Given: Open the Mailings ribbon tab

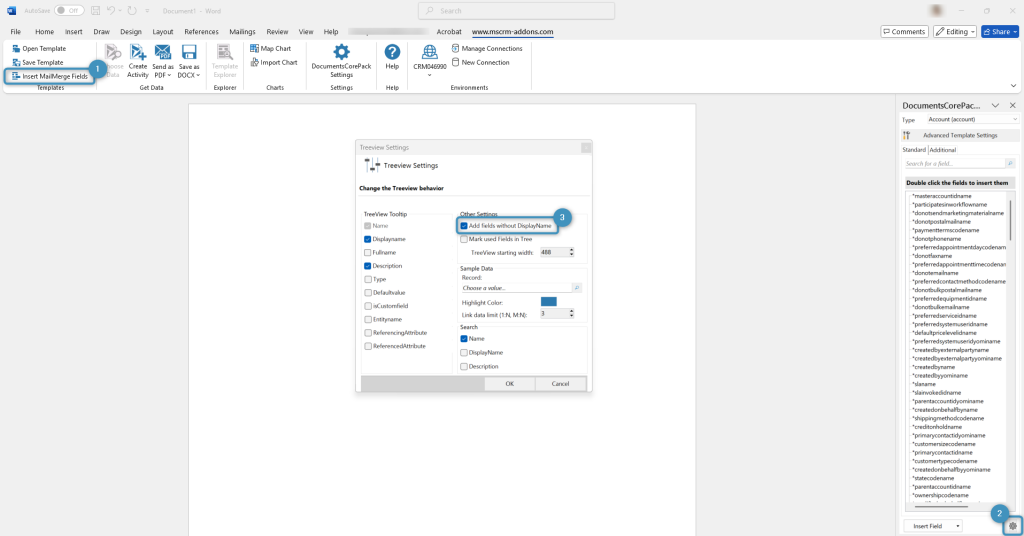Looking at the screenshot, I should [x=242, y=31].
